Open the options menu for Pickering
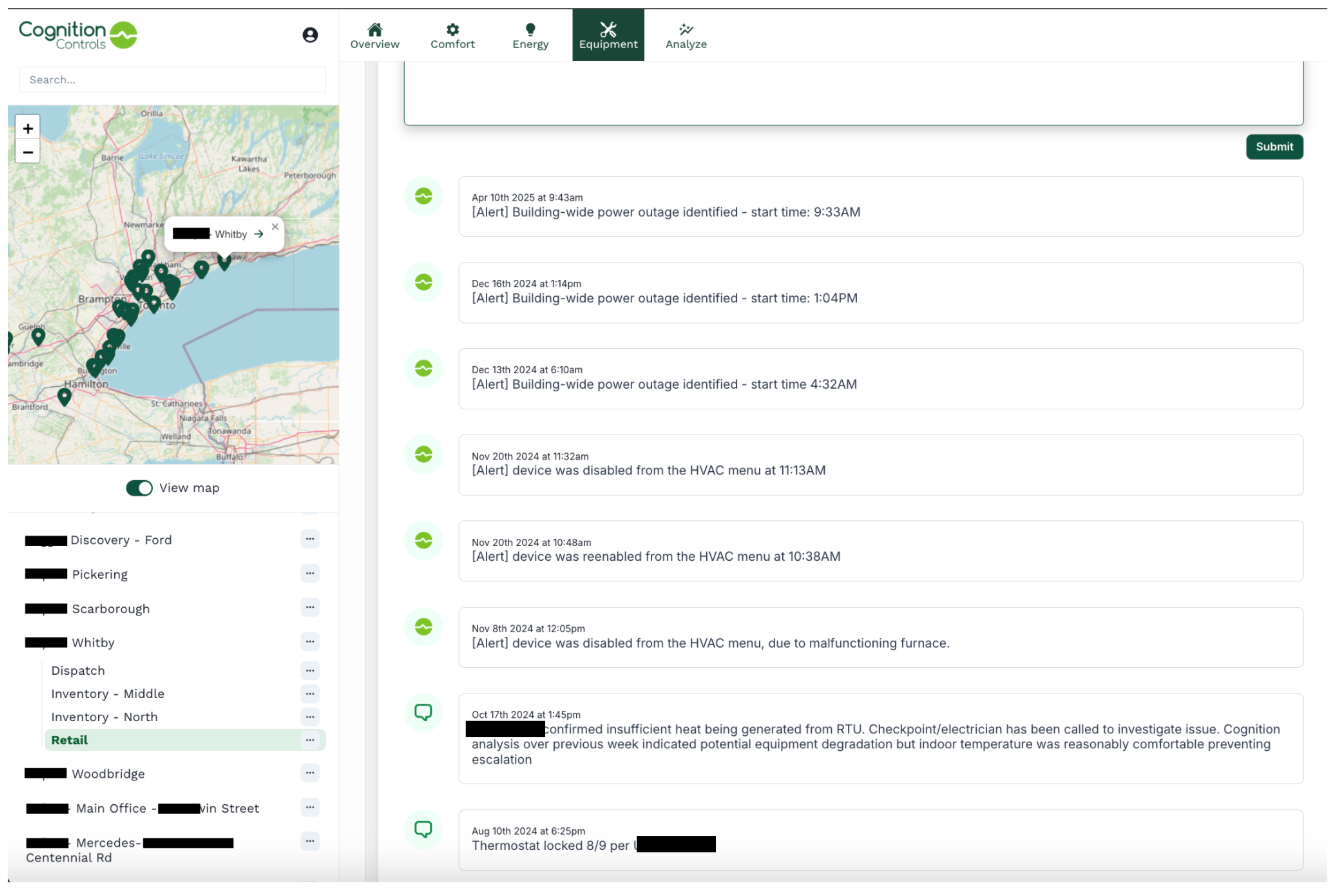This screenshot has height=894, width=1340. click(310, 574)
